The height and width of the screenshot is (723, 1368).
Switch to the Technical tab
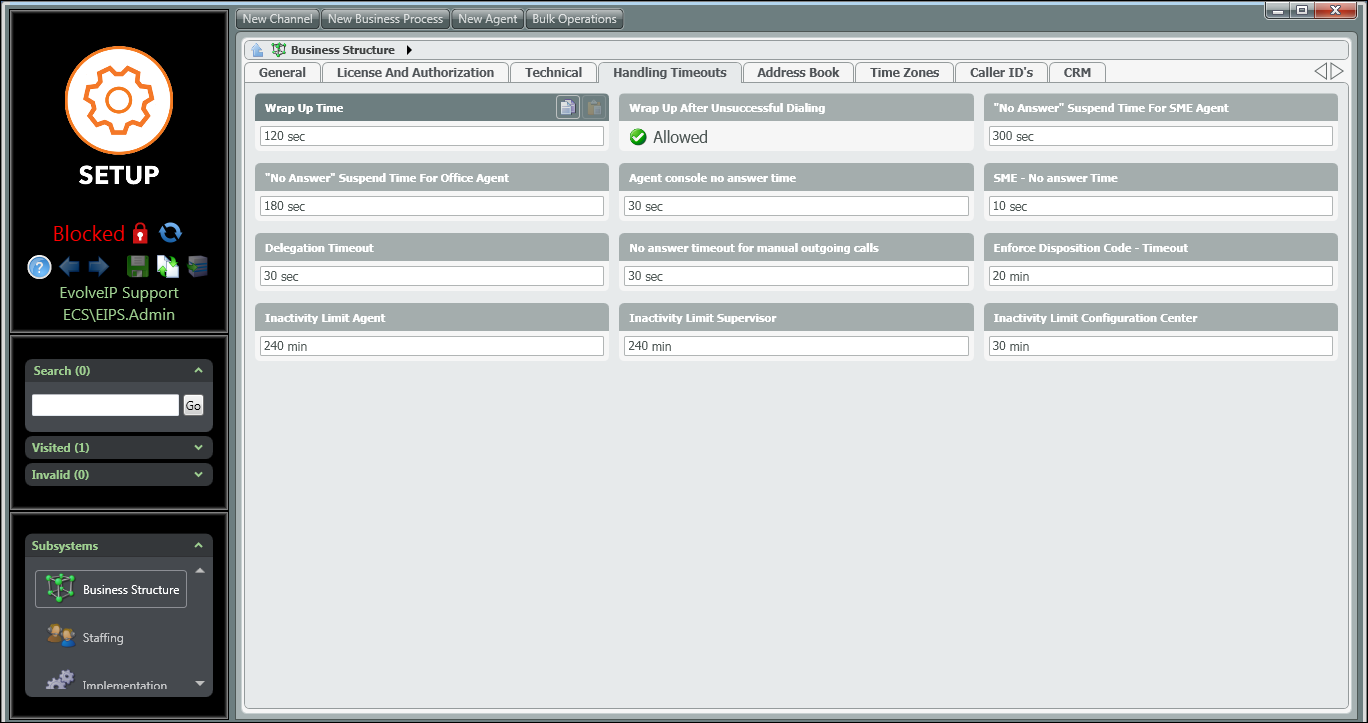(x=553, y=73)
